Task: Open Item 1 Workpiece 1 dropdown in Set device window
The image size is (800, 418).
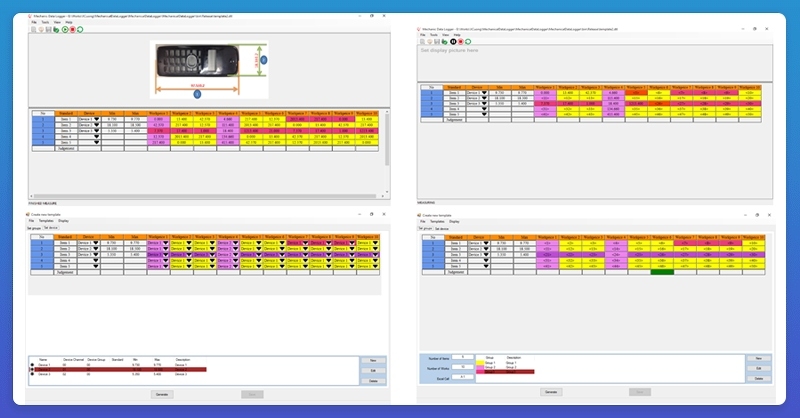Action: point(165,243)
